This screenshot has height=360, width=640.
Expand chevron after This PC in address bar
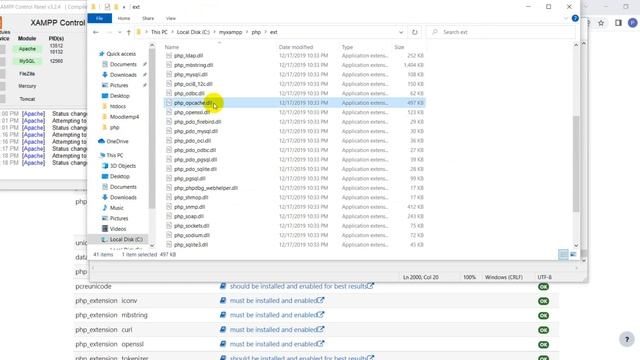coord(172,32)
